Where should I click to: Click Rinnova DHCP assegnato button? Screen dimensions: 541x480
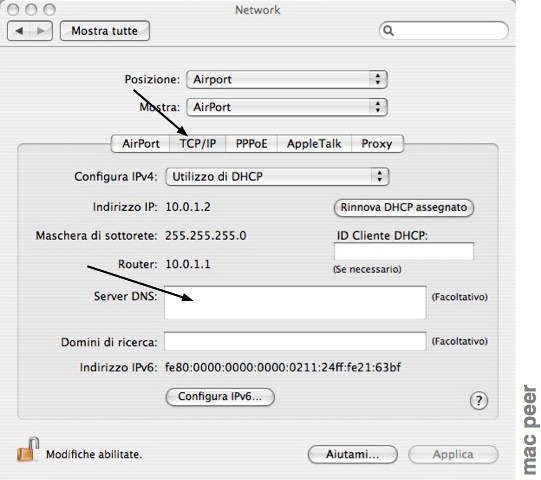point(404,207)
